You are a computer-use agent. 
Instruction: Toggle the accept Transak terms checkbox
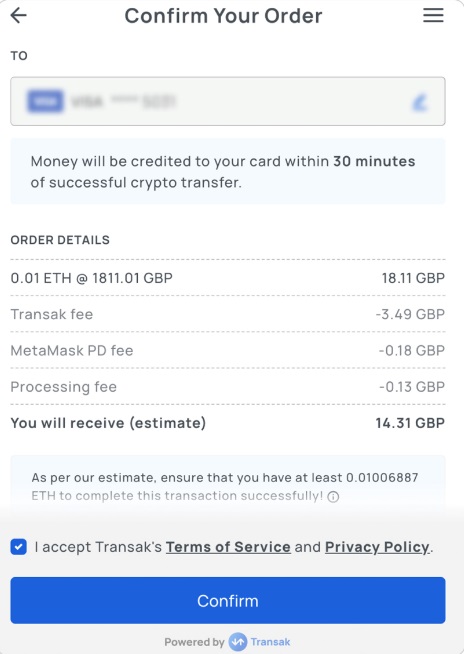18,547
